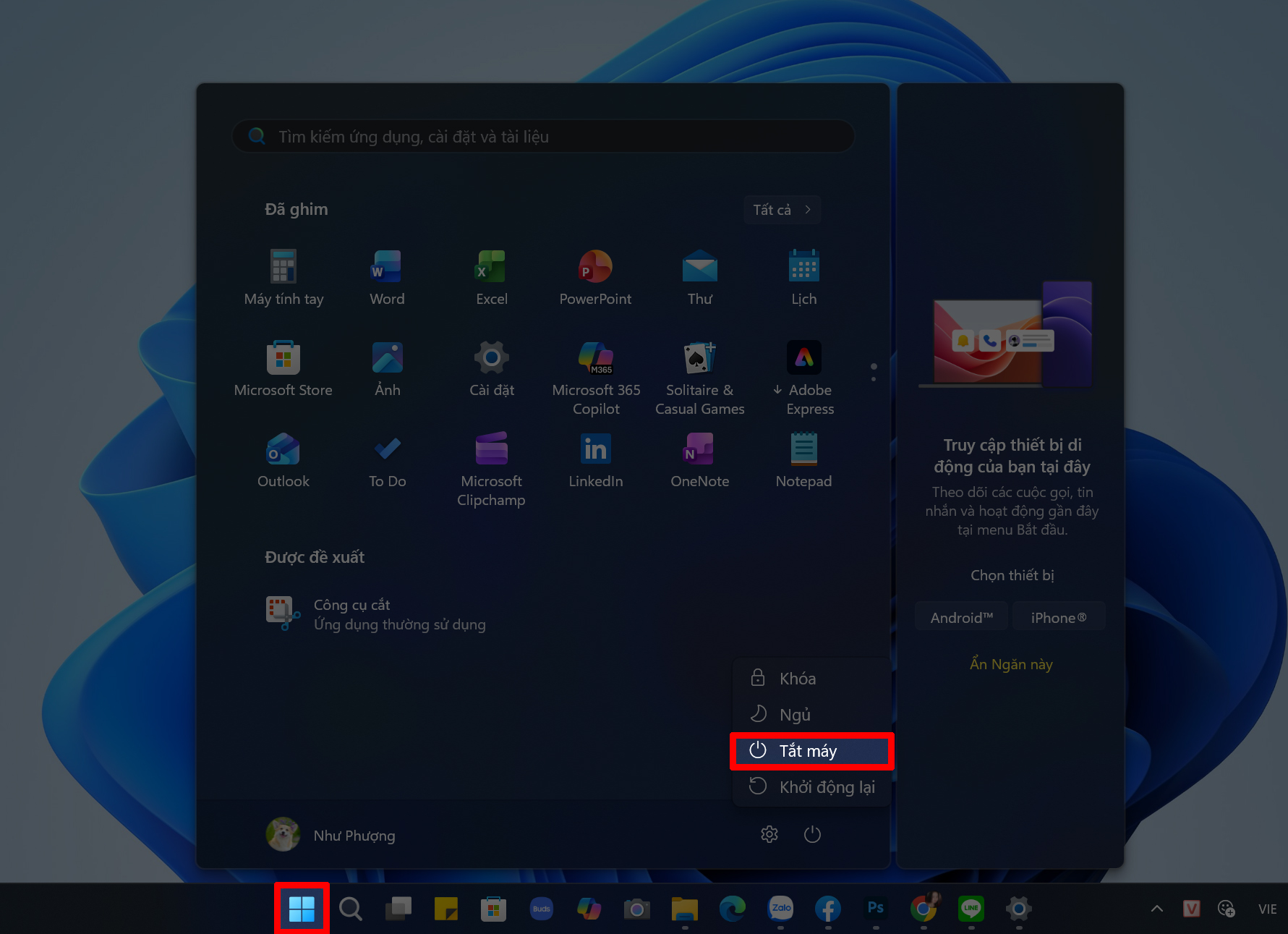The width and height of the screenshot is (1288, 934).
Task: Launch Photoshop from the taskbar
Action: [x=875, y=909]
